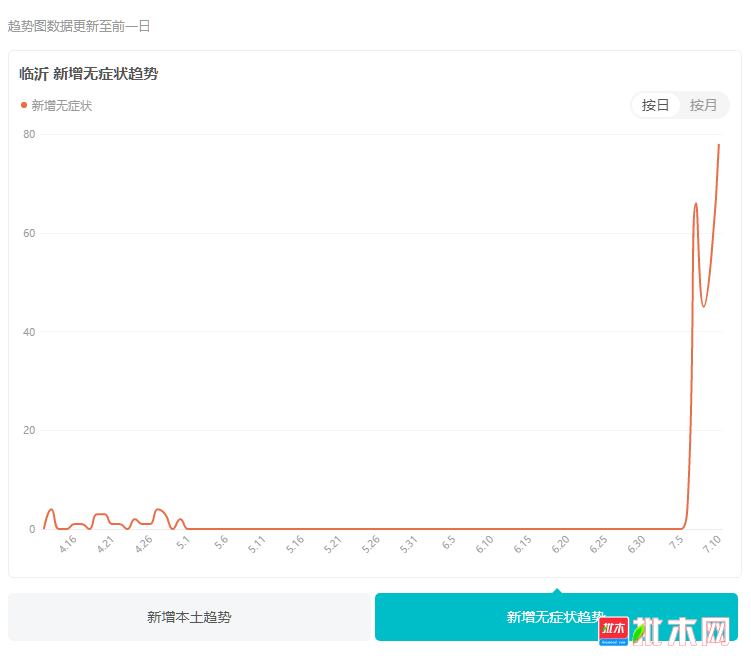Click the 5.26 date axis label
Image resolution: width=751 pixels, height=661 pixels.
pos(370,545)
